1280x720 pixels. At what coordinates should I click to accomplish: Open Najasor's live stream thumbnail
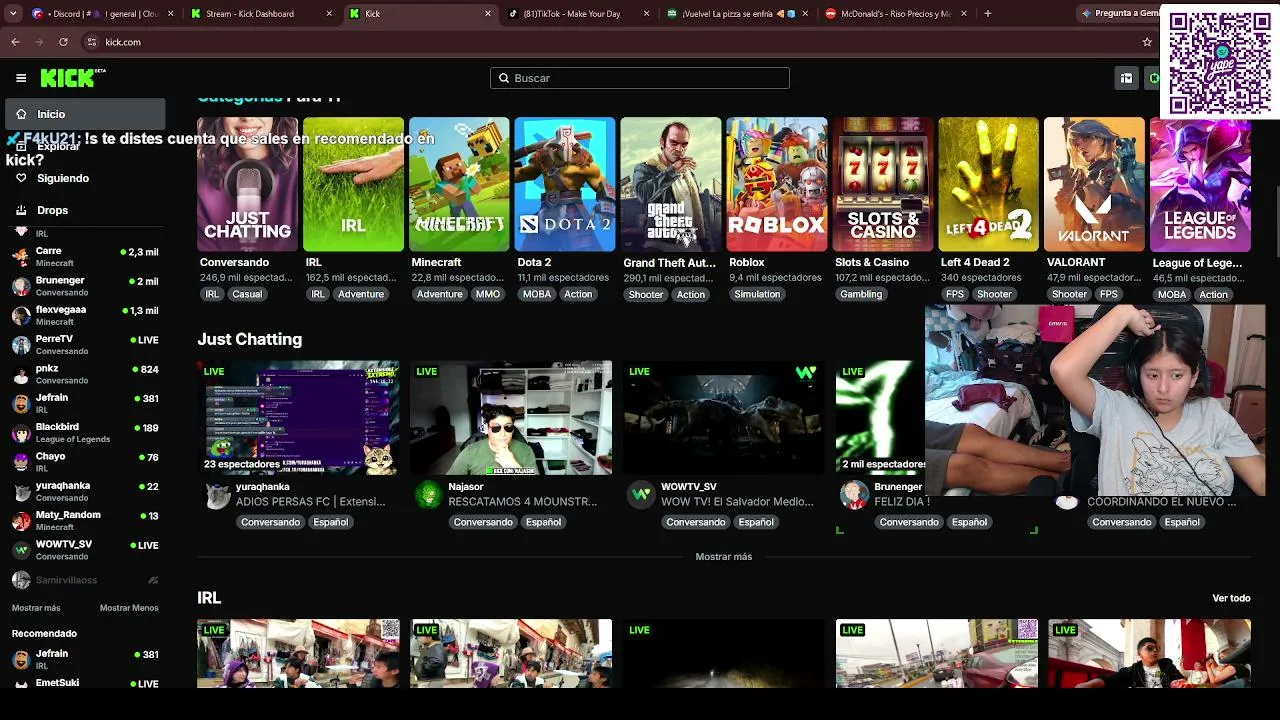(x=511, y=418)
